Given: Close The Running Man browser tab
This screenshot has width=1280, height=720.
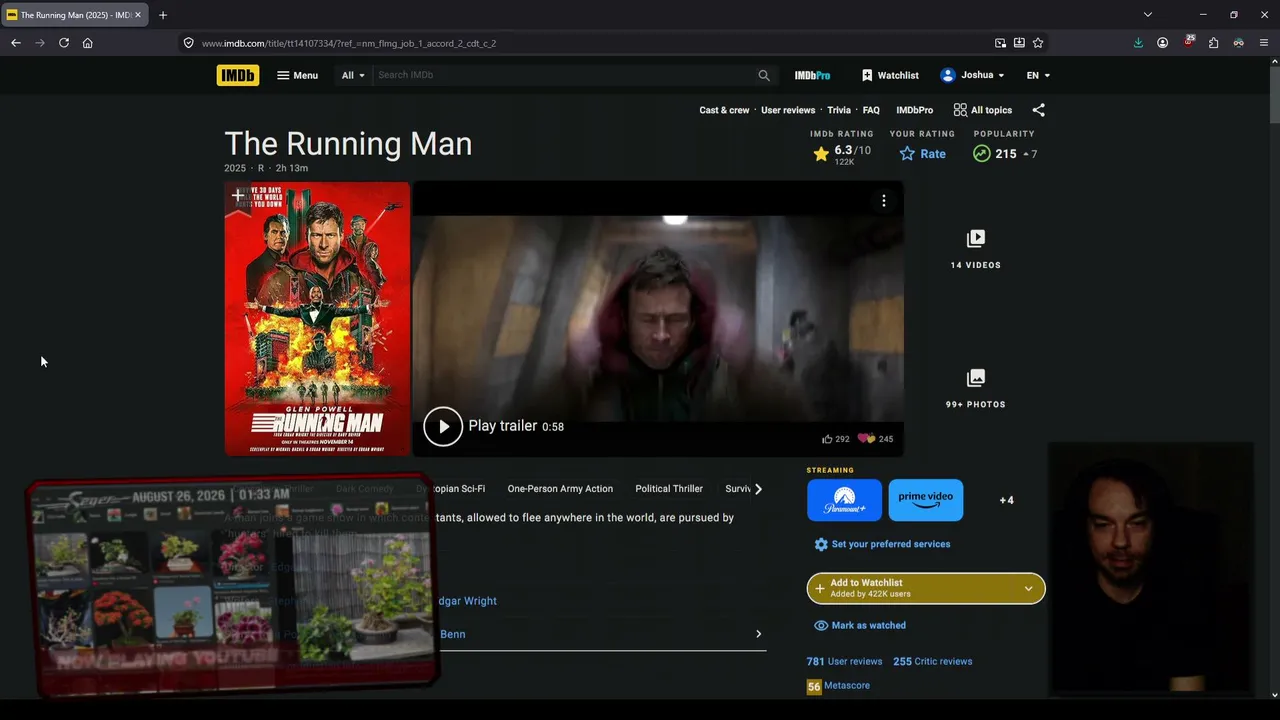Looking at the screenshot, I should click(138, 15).
